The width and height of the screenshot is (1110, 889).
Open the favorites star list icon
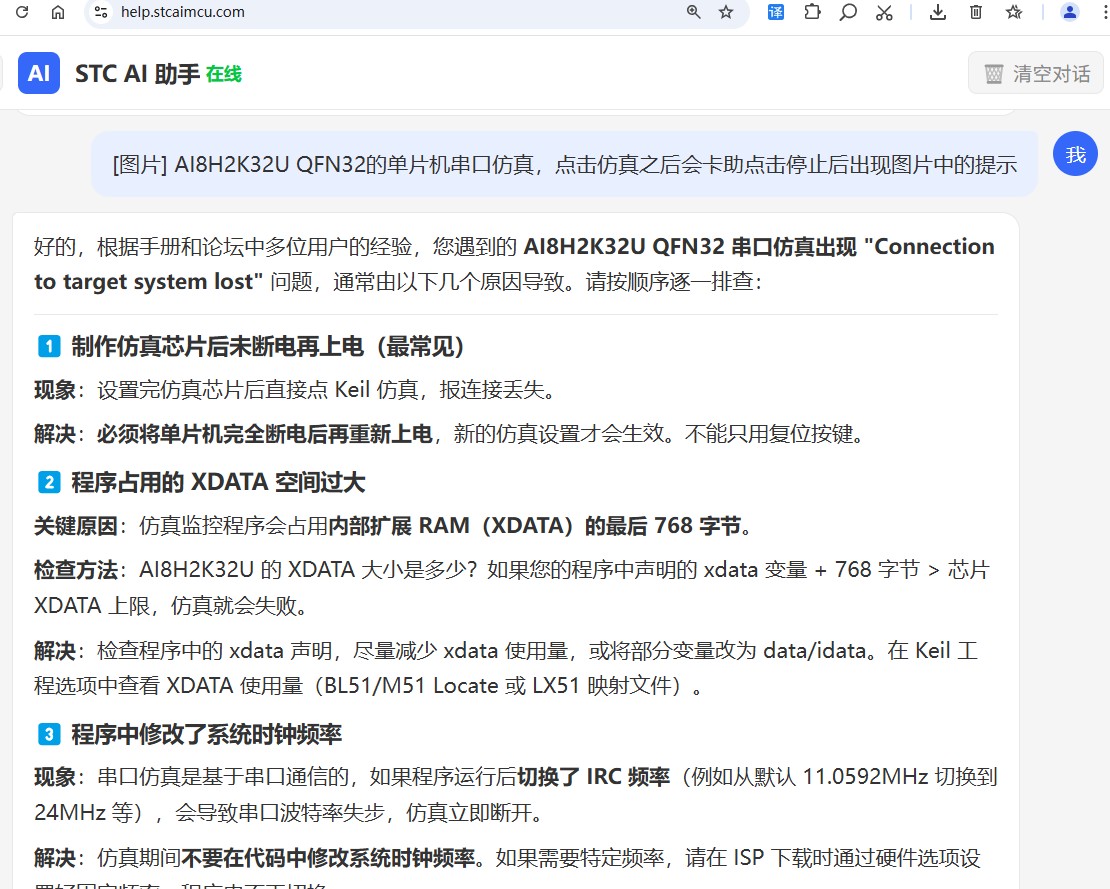(1014, 12)
